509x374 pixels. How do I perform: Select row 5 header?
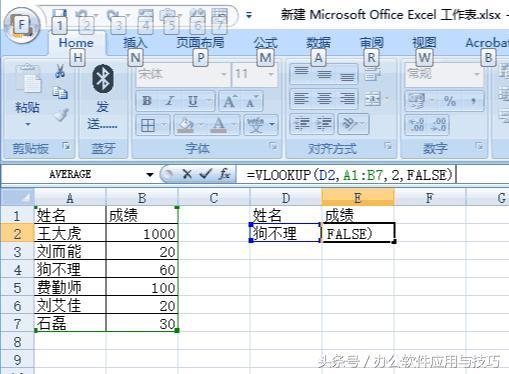[x=17, y=287]
